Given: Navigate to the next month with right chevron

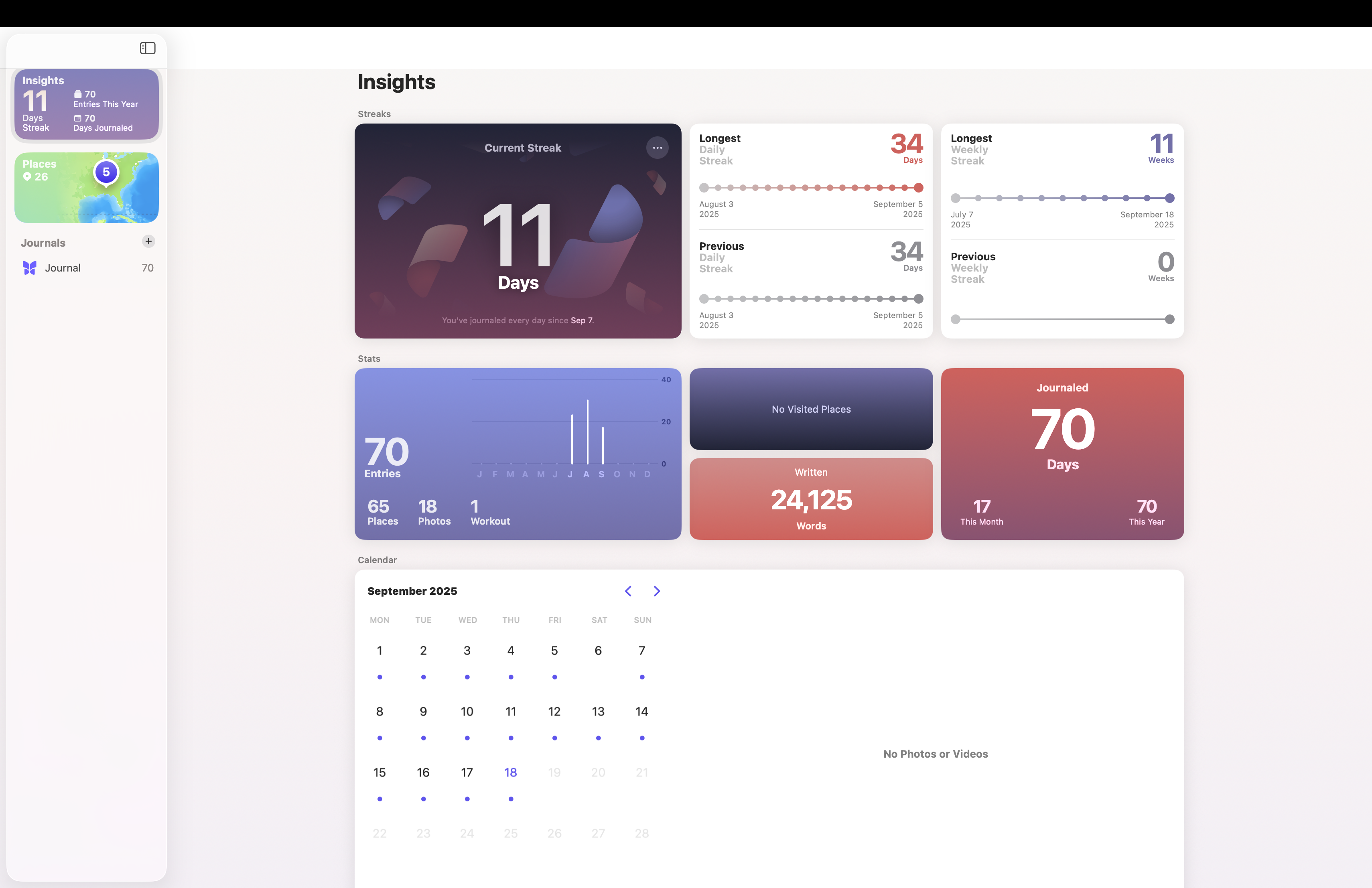Looking at the screenshot, I should point(657,591).
